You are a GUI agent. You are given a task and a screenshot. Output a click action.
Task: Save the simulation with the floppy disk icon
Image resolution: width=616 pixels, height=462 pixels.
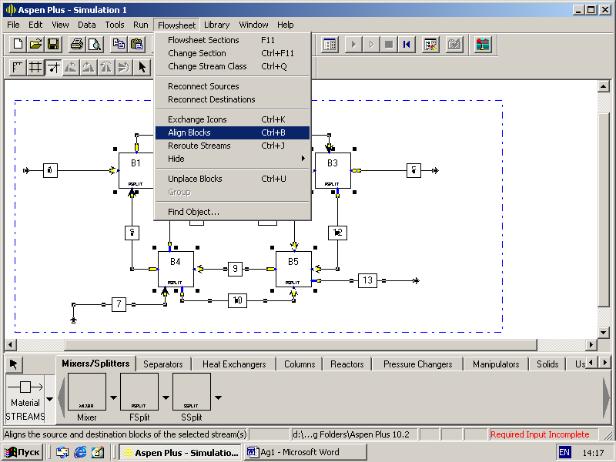click(52, 44)
